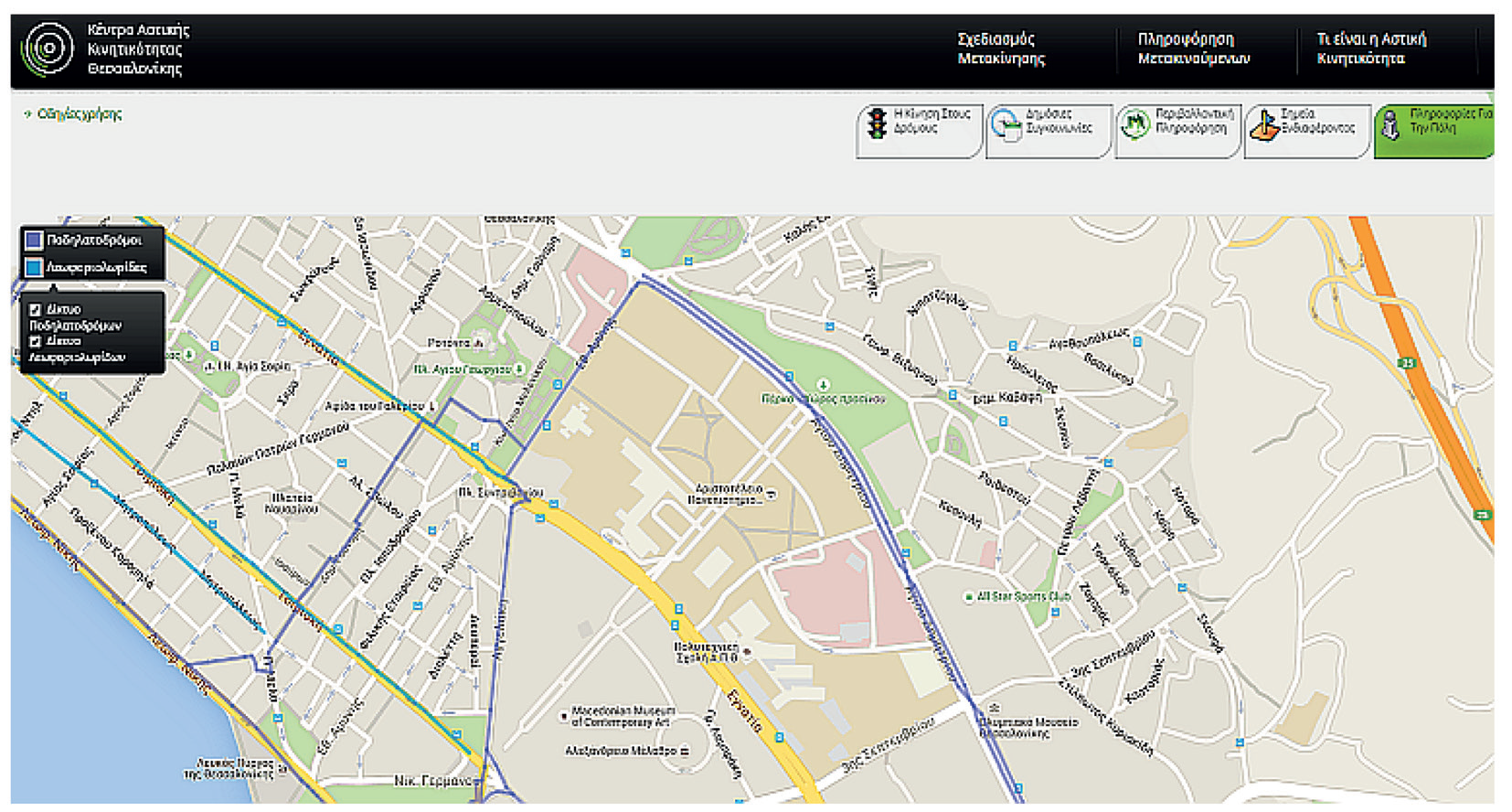The height and width of the screenshot is (812, 1512).
Task: Open the Τι είναι η Αστική Κινητικότητα menu
Action: point(1371,48)
